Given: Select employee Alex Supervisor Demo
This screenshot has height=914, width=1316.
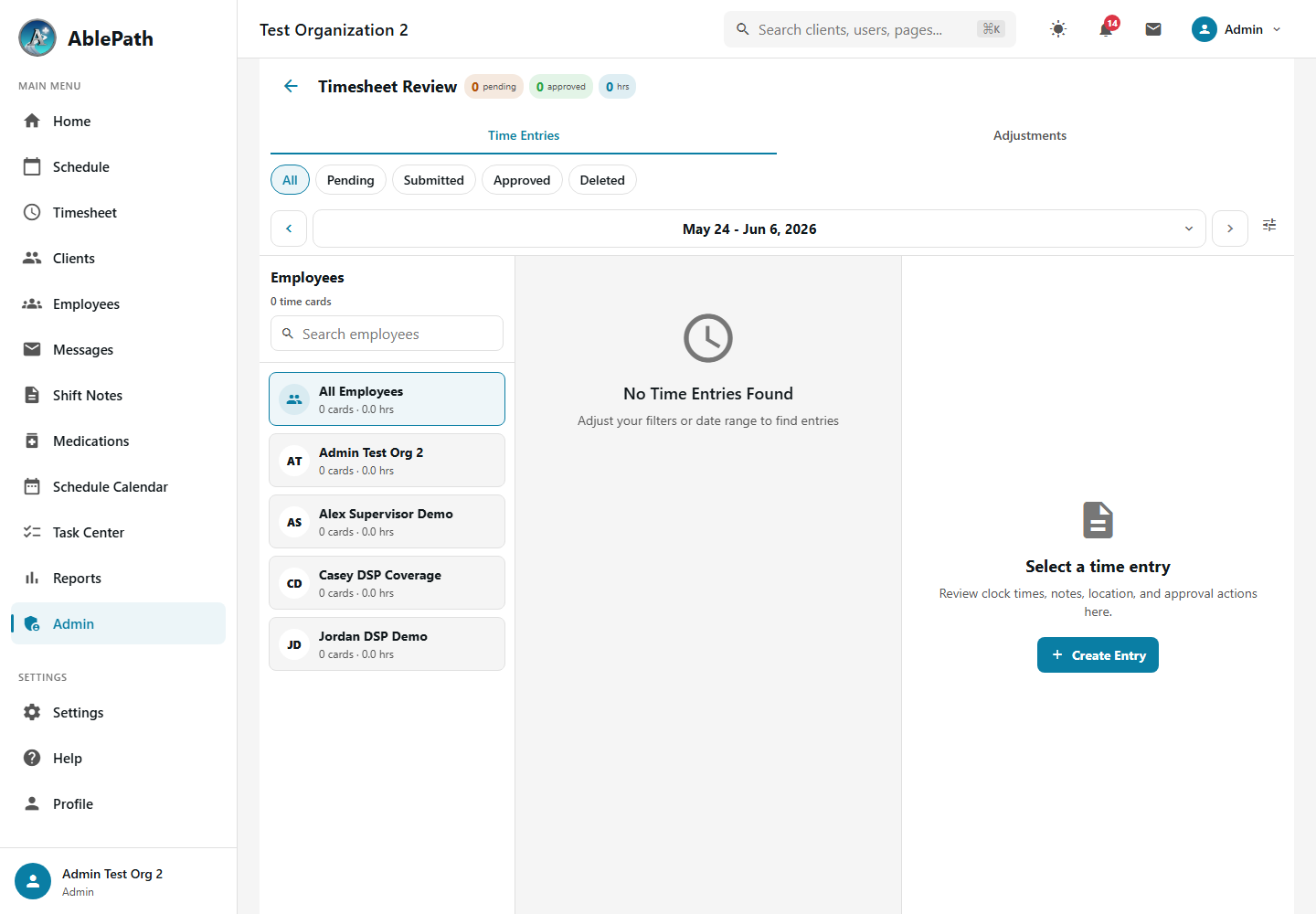Looking at the screenshot, I should click(x=387, y=521).
